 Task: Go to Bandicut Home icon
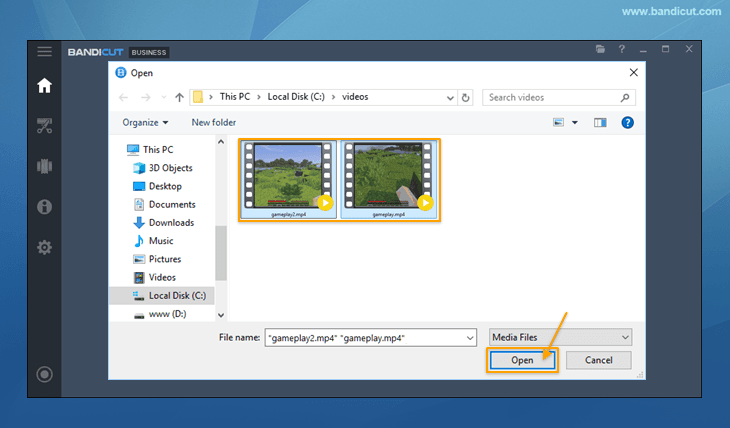[45, 86]
